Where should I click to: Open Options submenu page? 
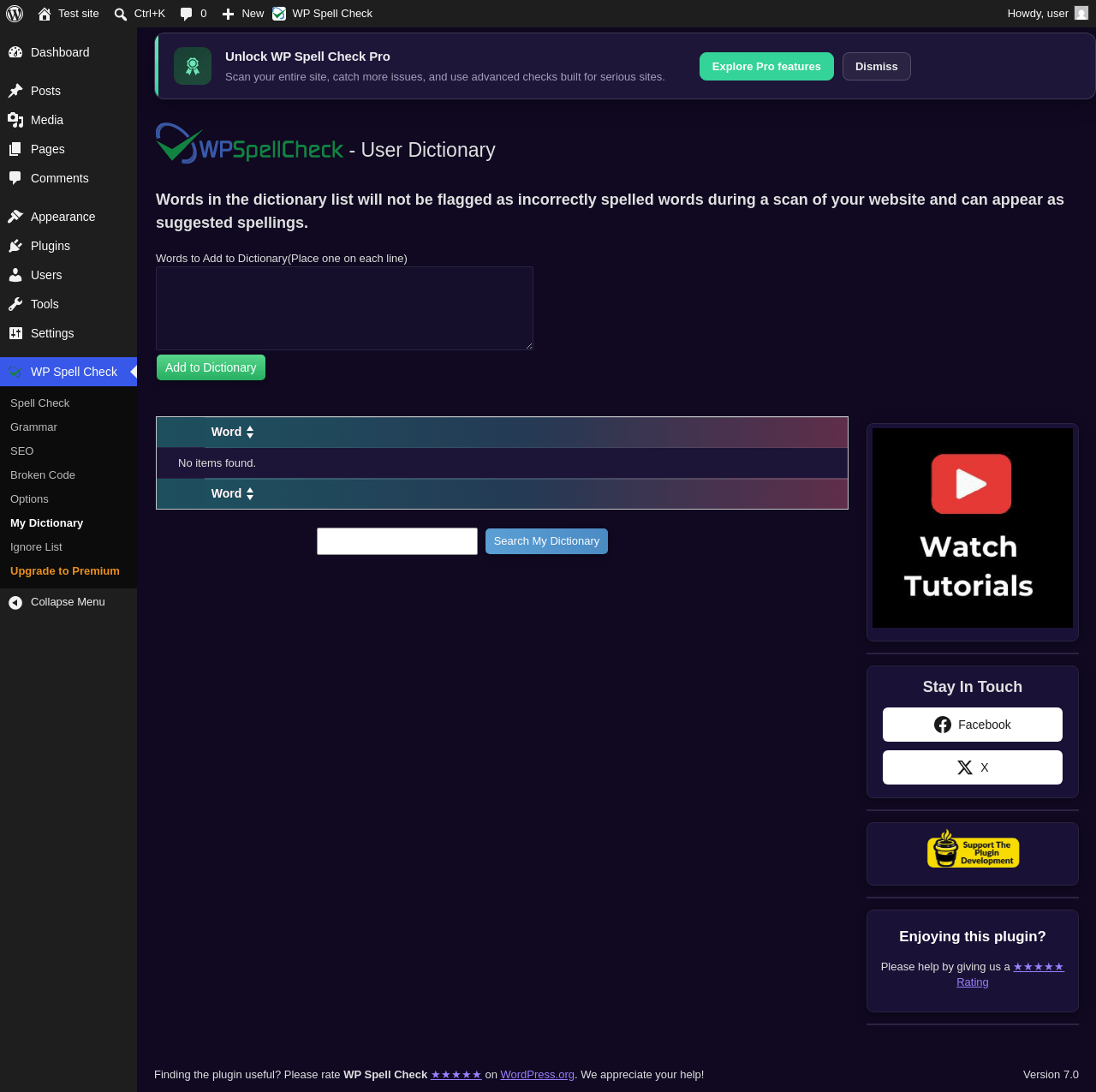tap(30, 499)
